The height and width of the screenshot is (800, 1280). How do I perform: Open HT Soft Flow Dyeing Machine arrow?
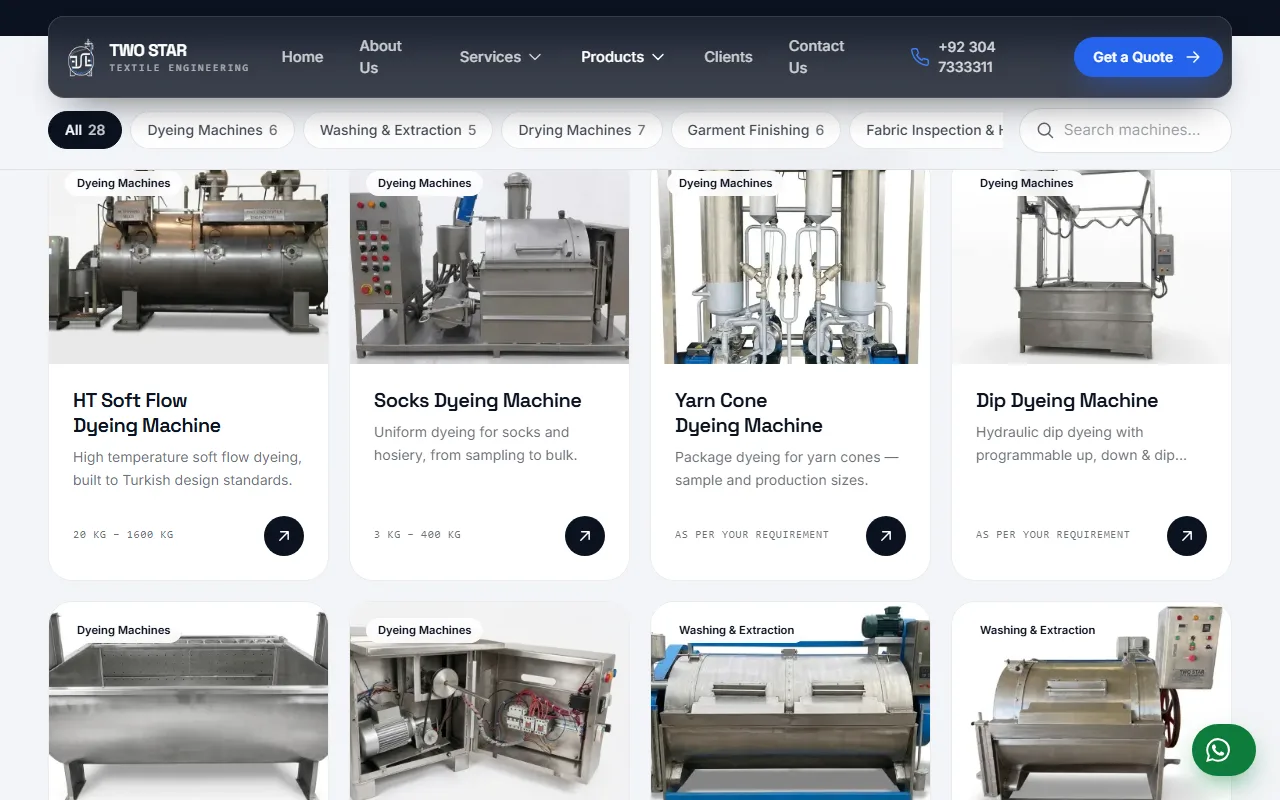click(284, 536)
